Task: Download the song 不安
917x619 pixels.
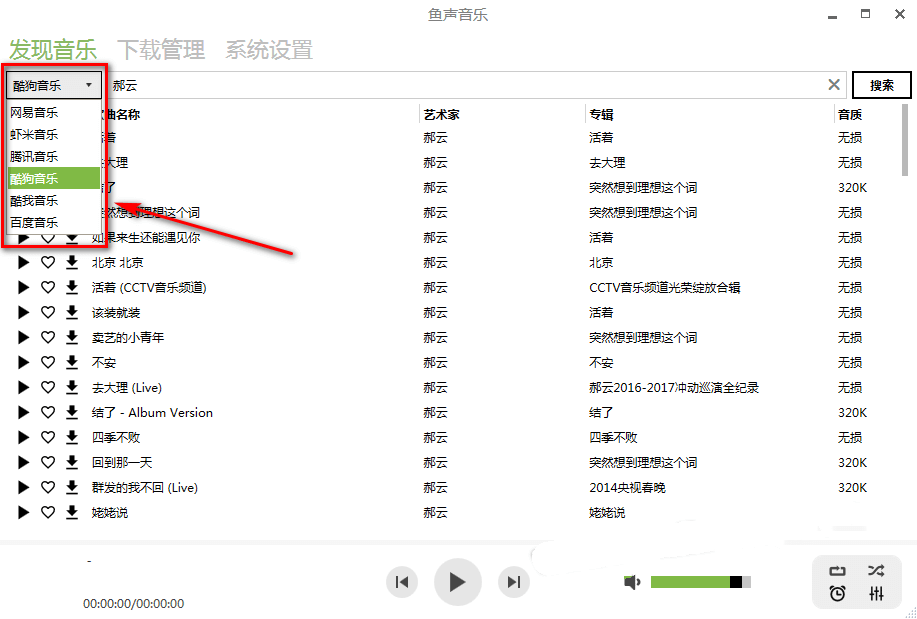Action: pos(72,363)
